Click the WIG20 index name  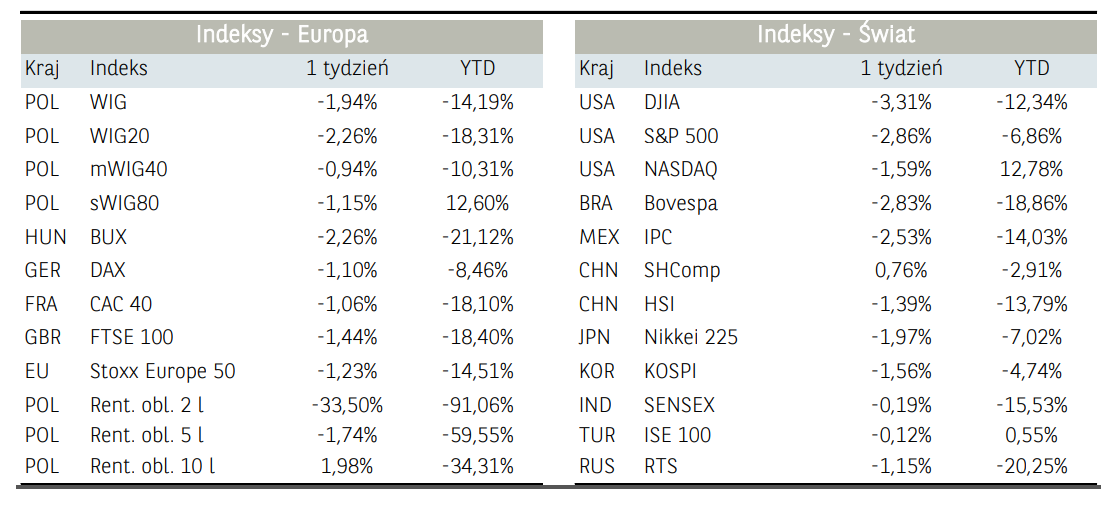(119, 136)
